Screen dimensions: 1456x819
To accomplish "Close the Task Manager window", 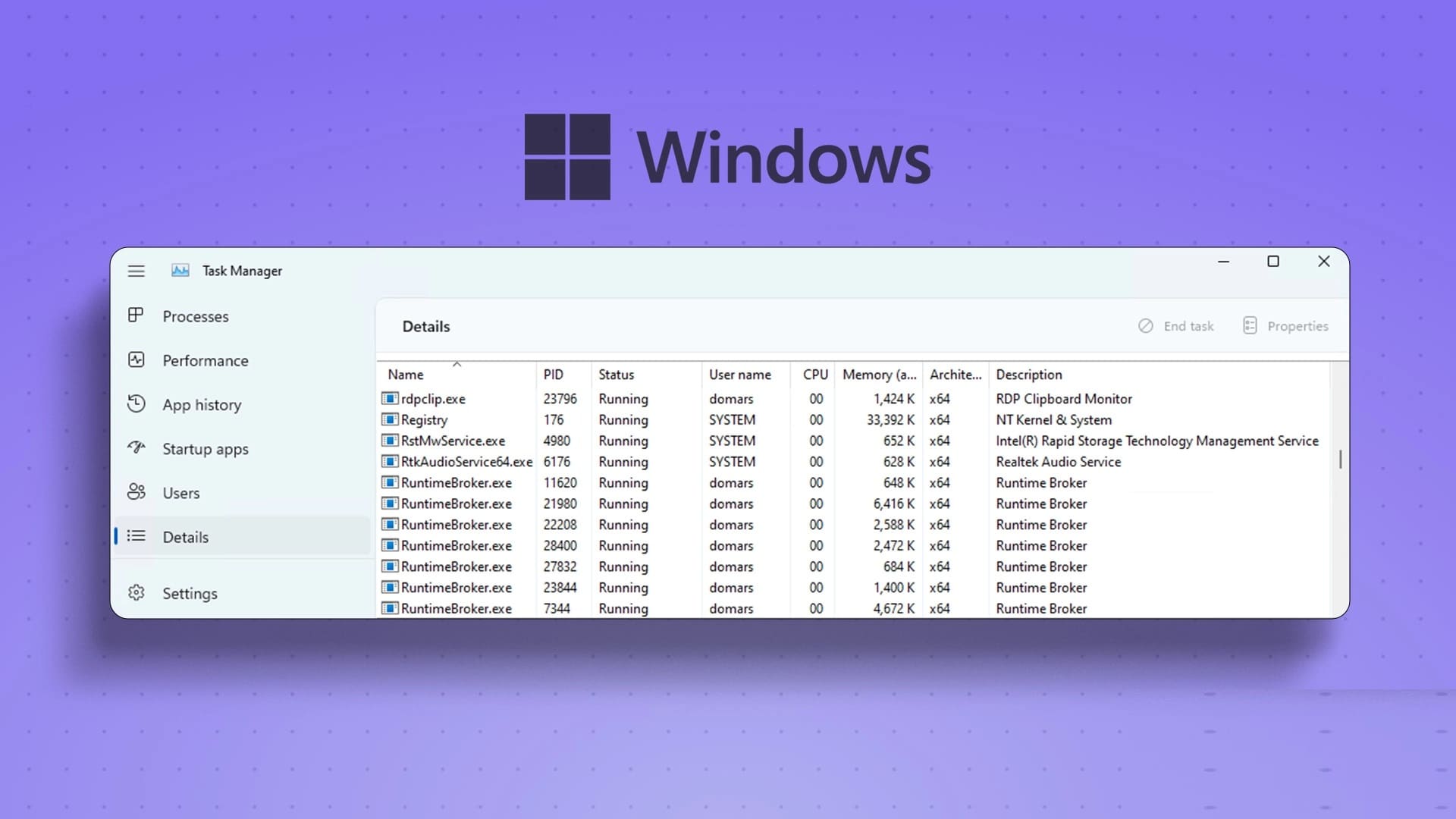I will (1324, 262).
